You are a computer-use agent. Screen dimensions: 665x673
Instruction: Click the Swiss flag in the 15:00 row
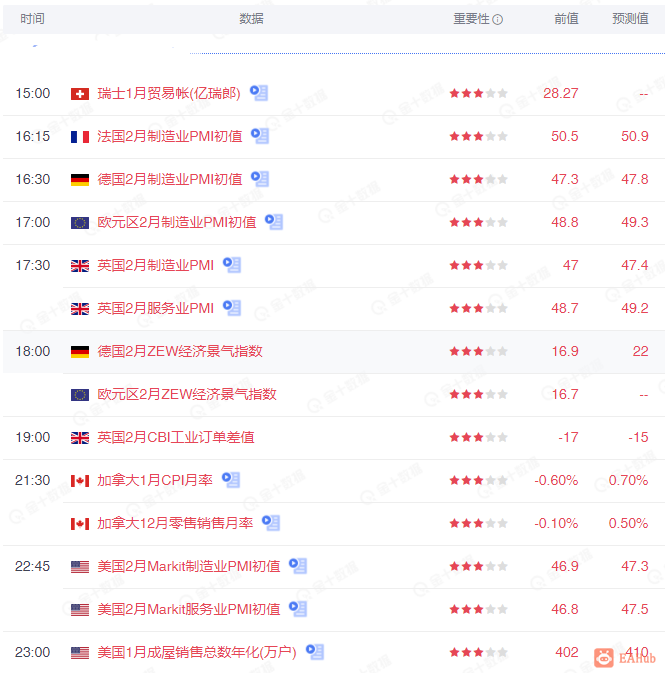pos(80,94)
